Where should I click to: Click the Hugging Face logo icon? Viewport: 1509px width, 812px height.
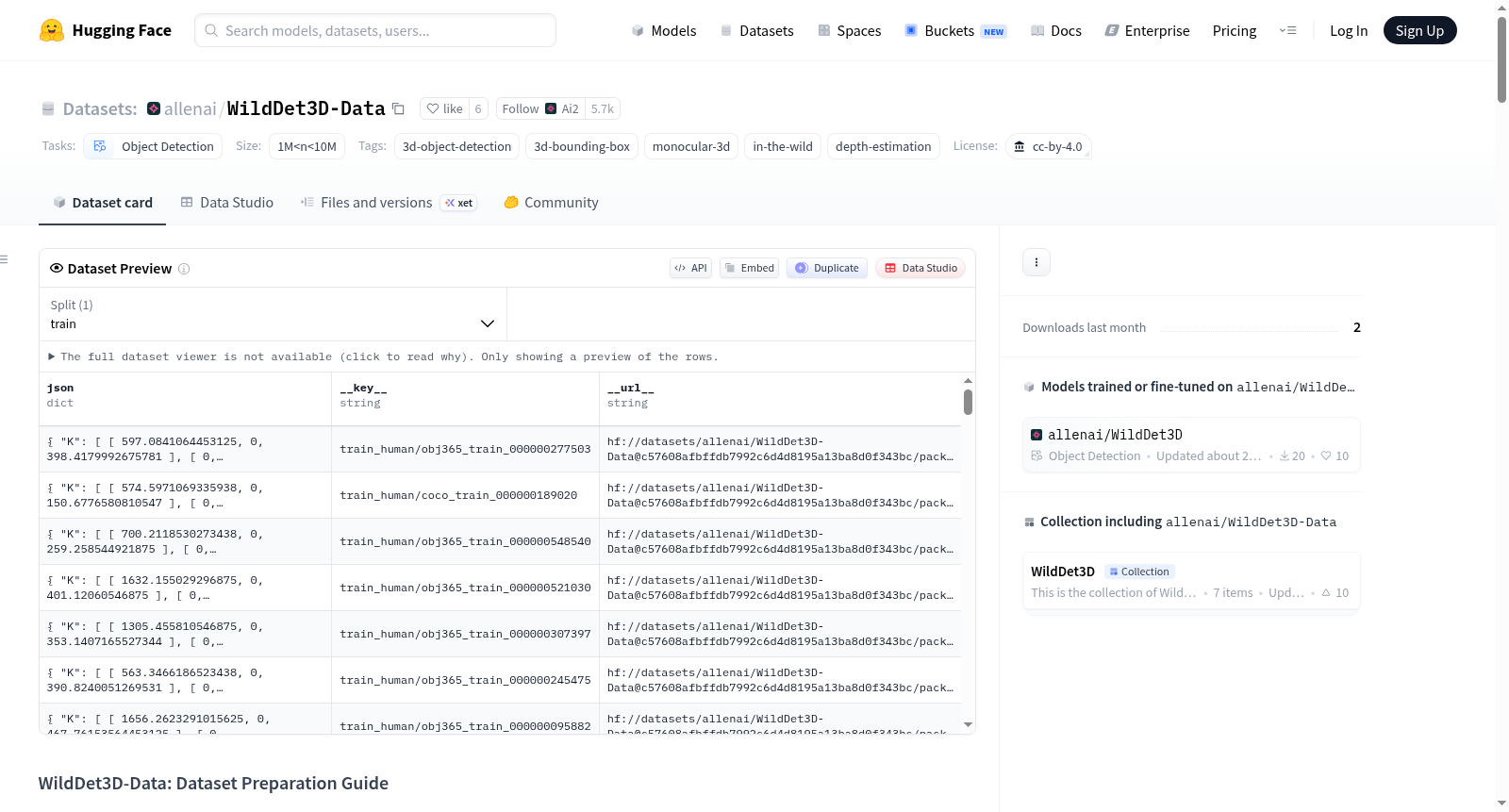point(52,30)
